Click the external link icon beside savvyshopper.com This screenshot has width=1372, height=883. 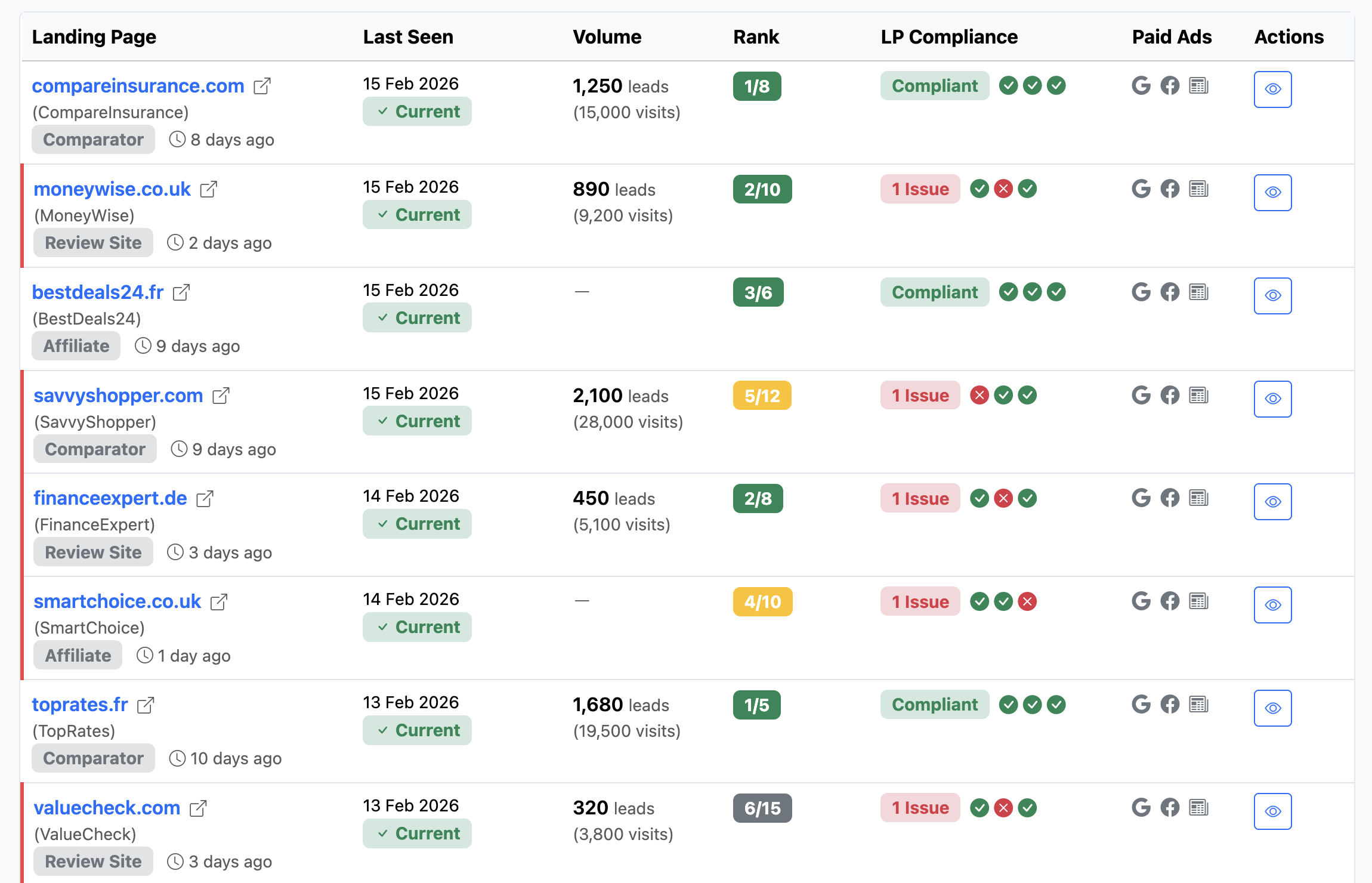221,395
